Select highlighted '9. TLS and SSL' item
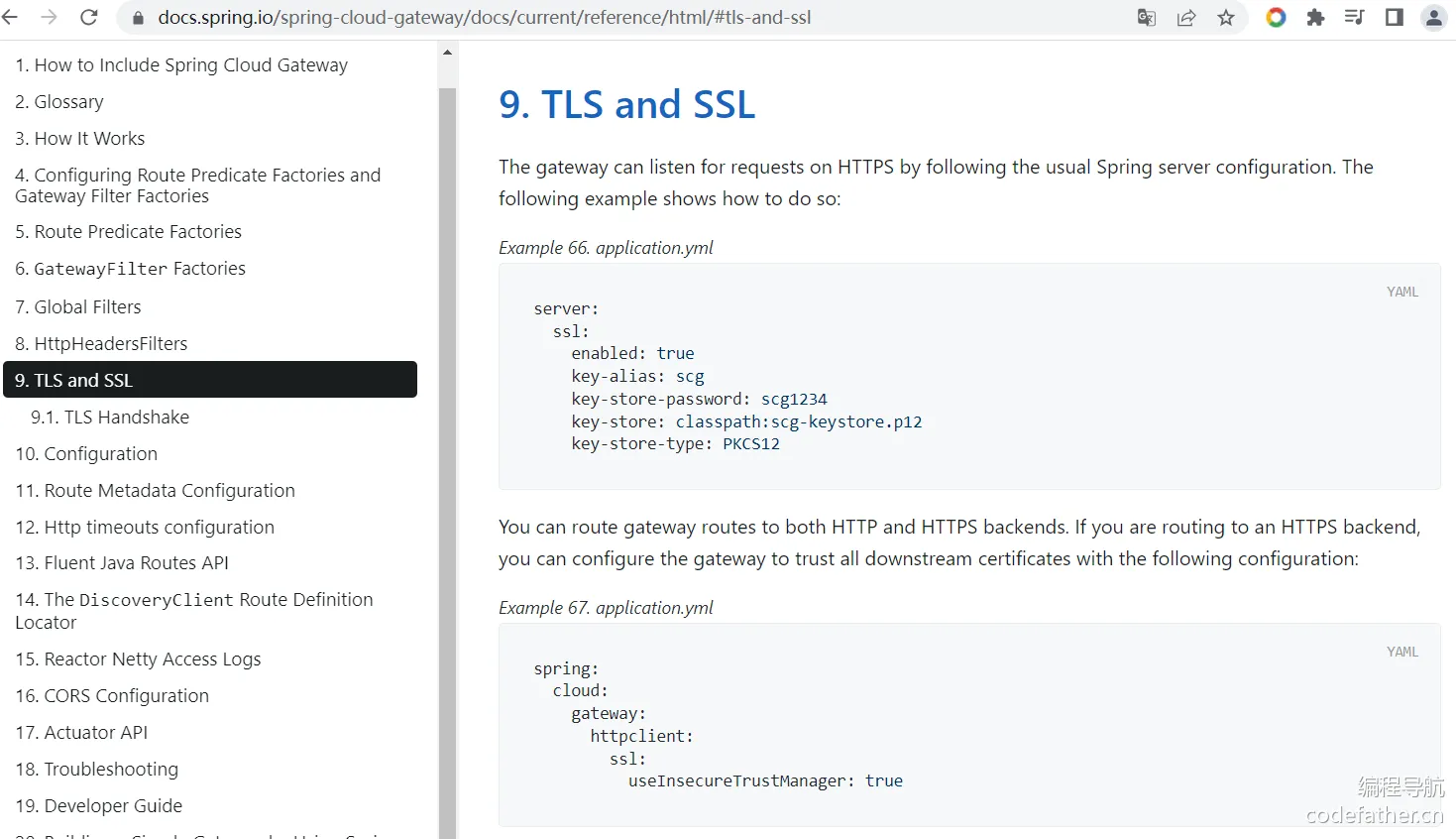Screen dimensions: 1456x839 [x=210, y=380]
